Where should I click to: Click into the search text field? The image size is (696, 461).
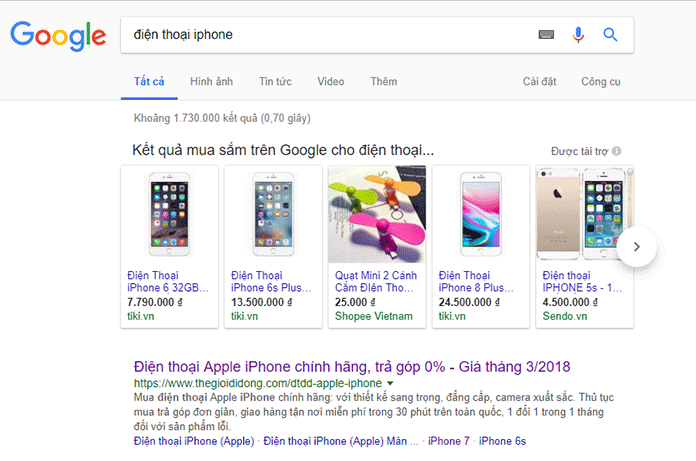click(x=330, y=35)
